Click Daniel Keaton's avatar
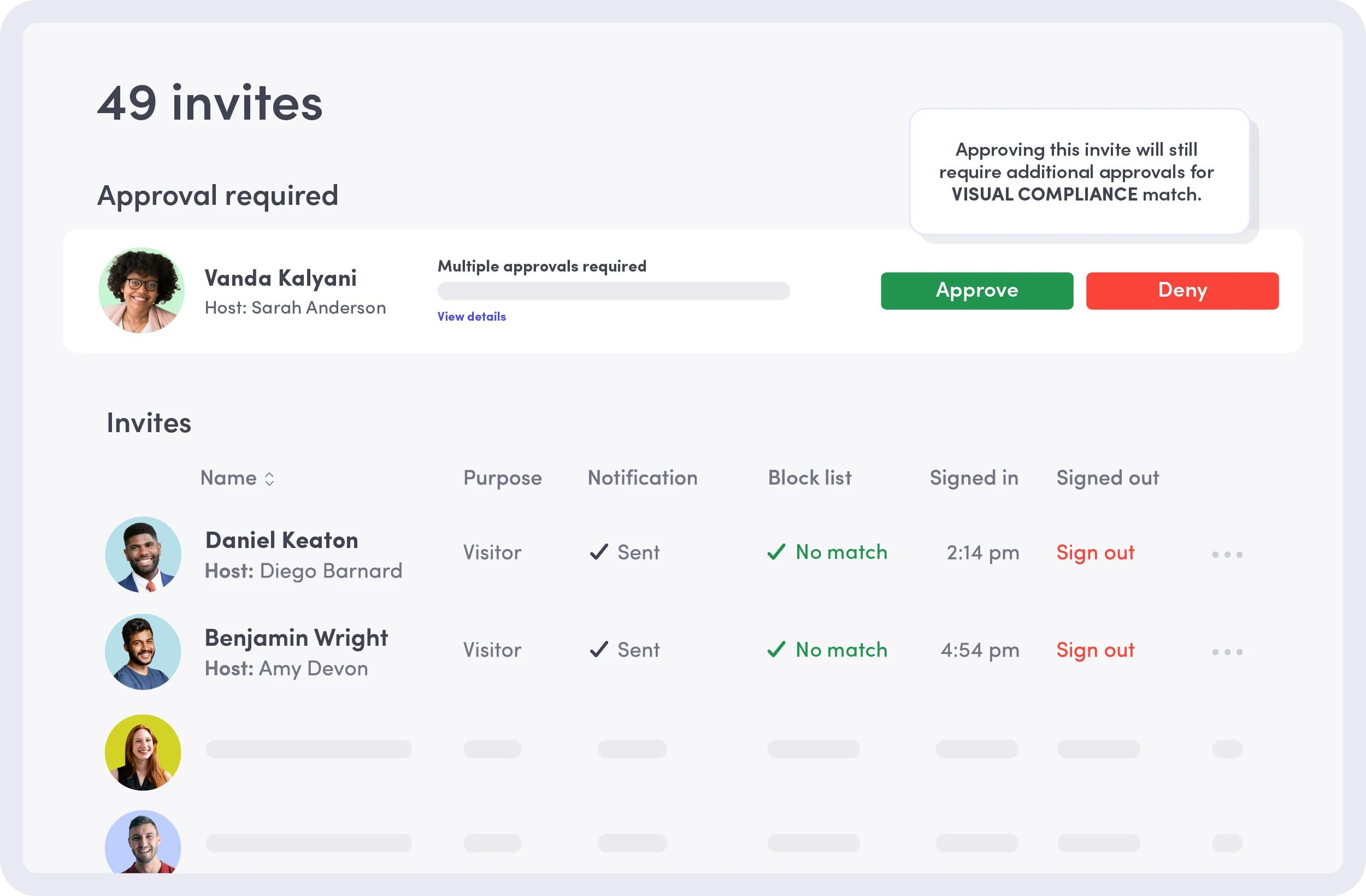This screenshot has height=896, width=1366. pos(143,555)
